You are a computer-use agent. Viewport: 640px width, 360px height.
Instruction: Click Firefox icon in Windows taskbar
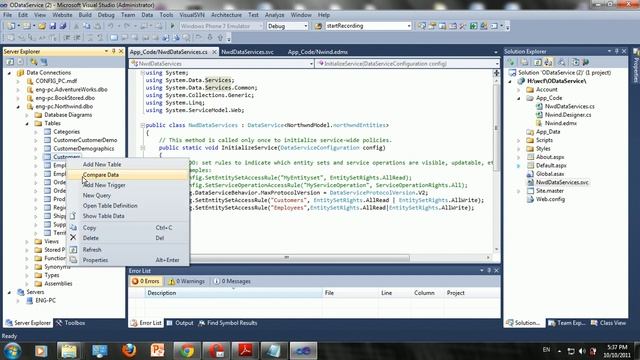tap(129, 350)
